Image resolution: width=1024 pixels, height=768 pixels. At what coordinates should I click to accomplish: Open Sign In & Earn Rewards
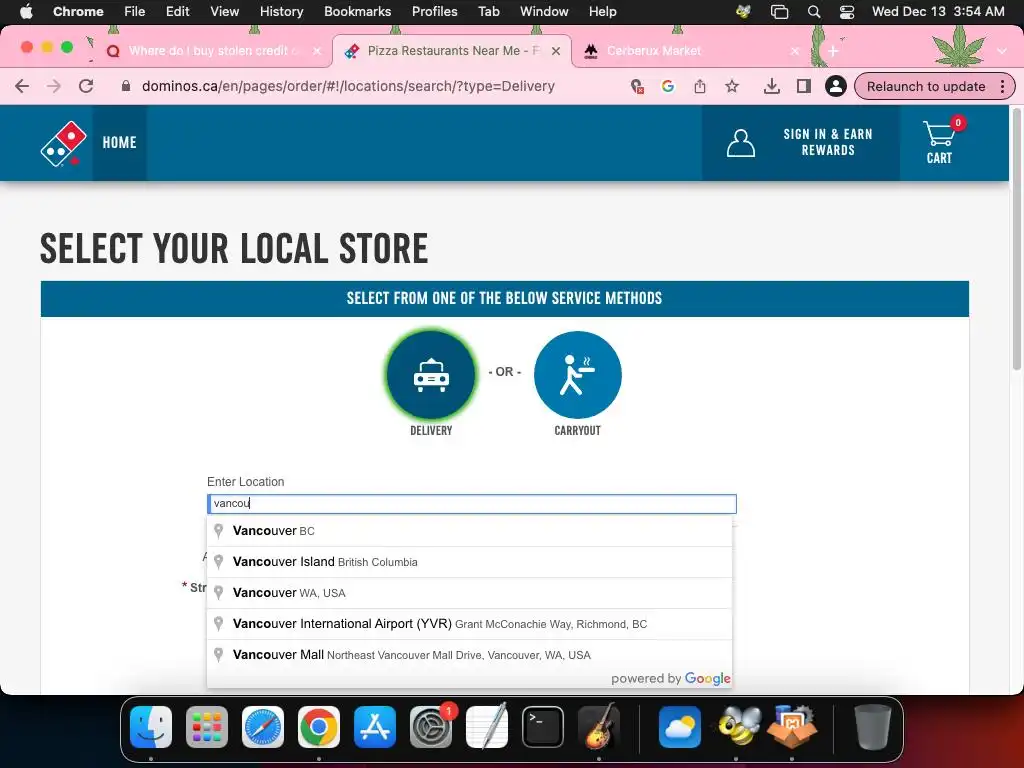click(x=827, y=142)
